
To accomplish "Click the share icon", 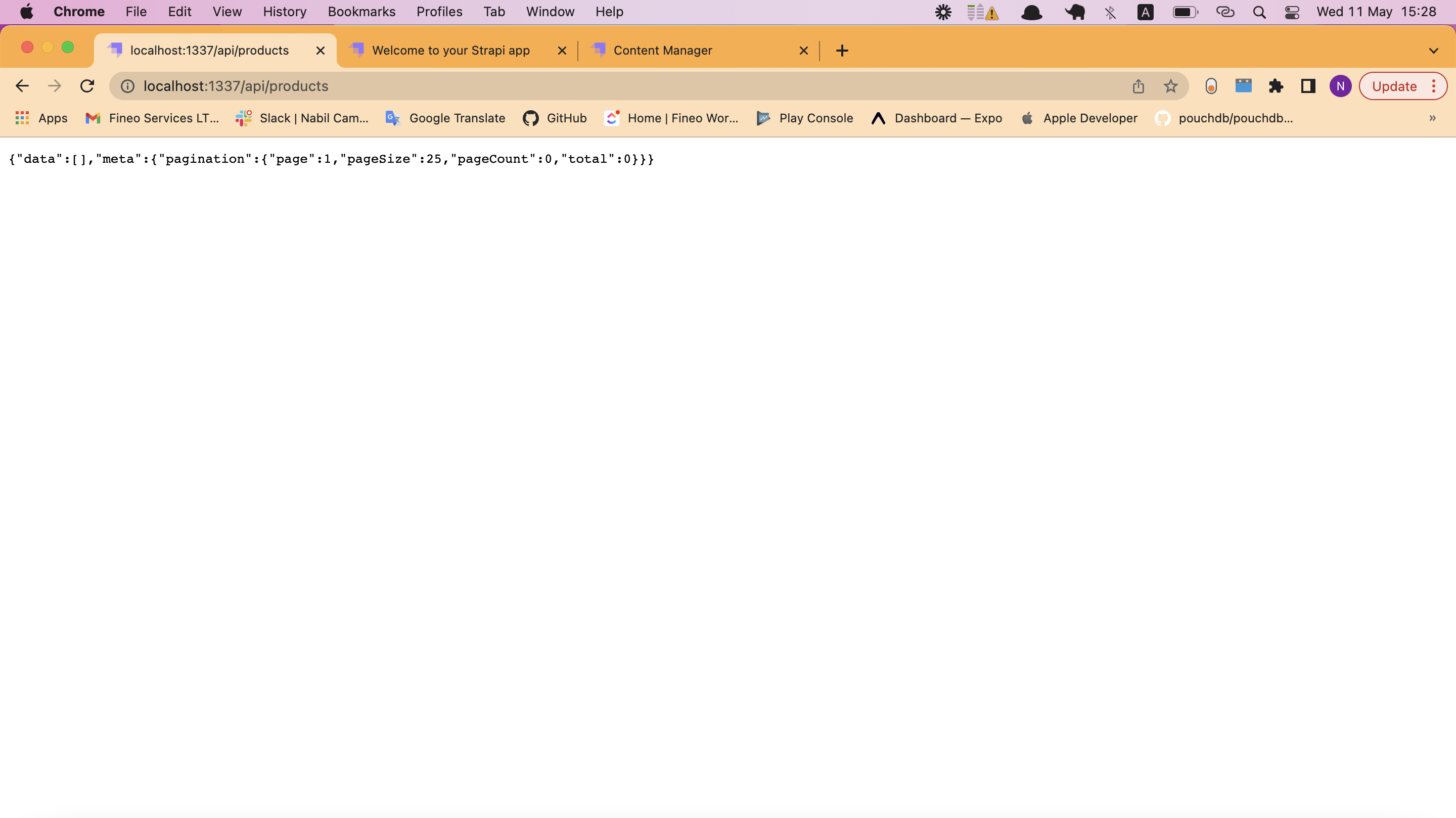I will (x=1139, y=86).
